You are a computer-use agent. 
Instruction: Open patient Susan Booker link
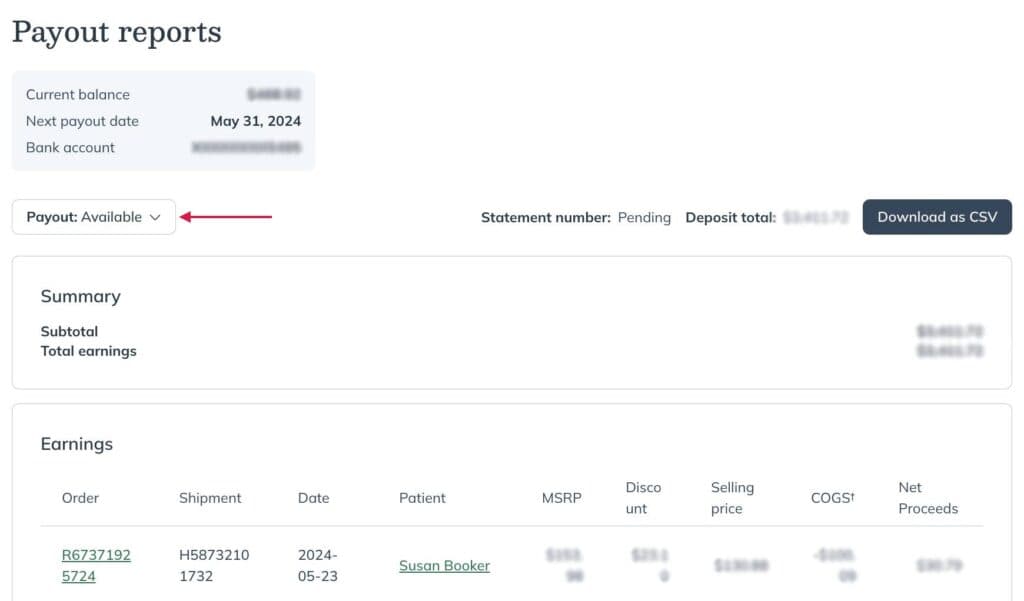[444, 566]
